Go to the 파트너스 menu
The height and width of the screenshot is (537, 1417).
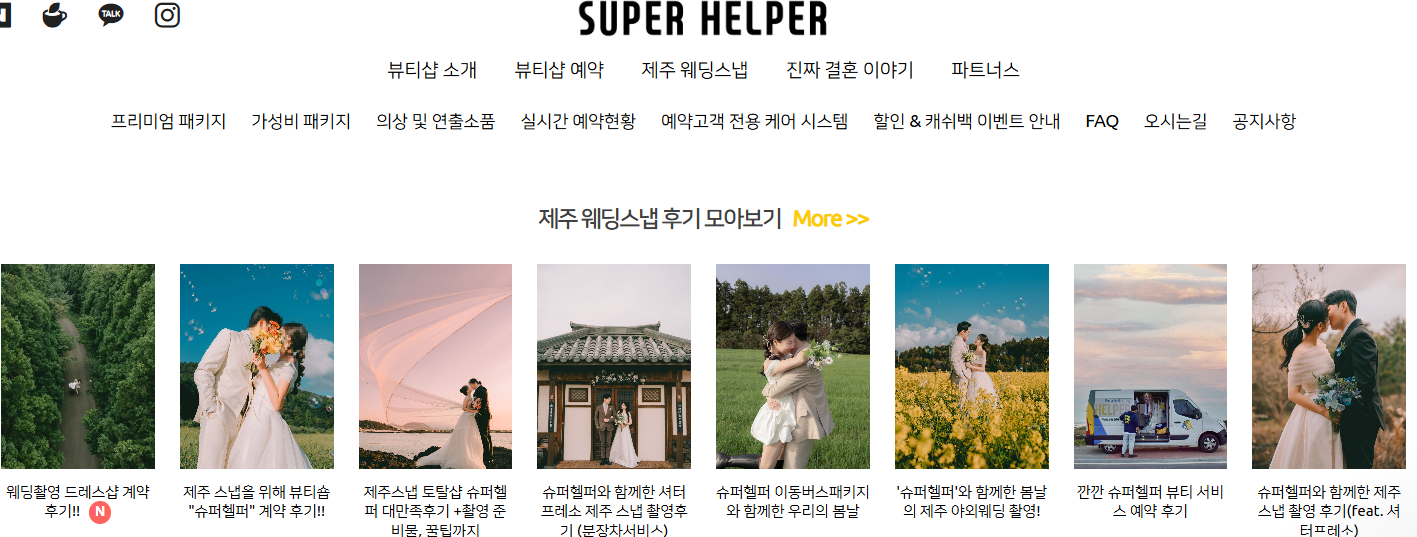985,70
